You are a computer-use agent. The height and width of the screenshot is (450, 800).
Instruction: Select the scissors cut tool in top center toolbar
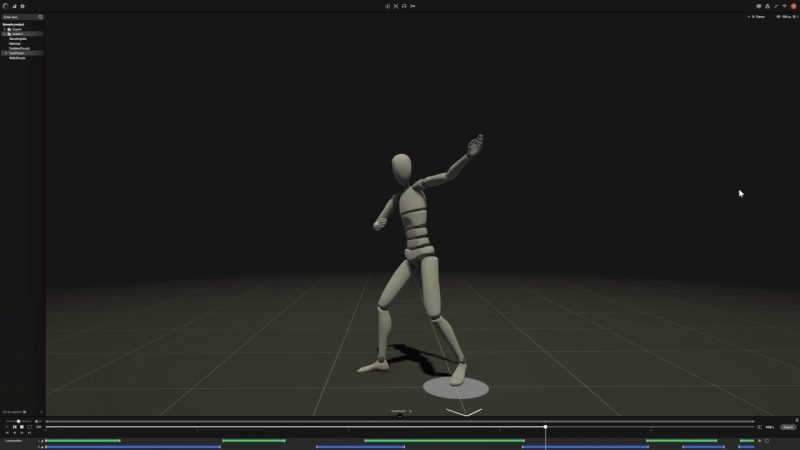396,6
